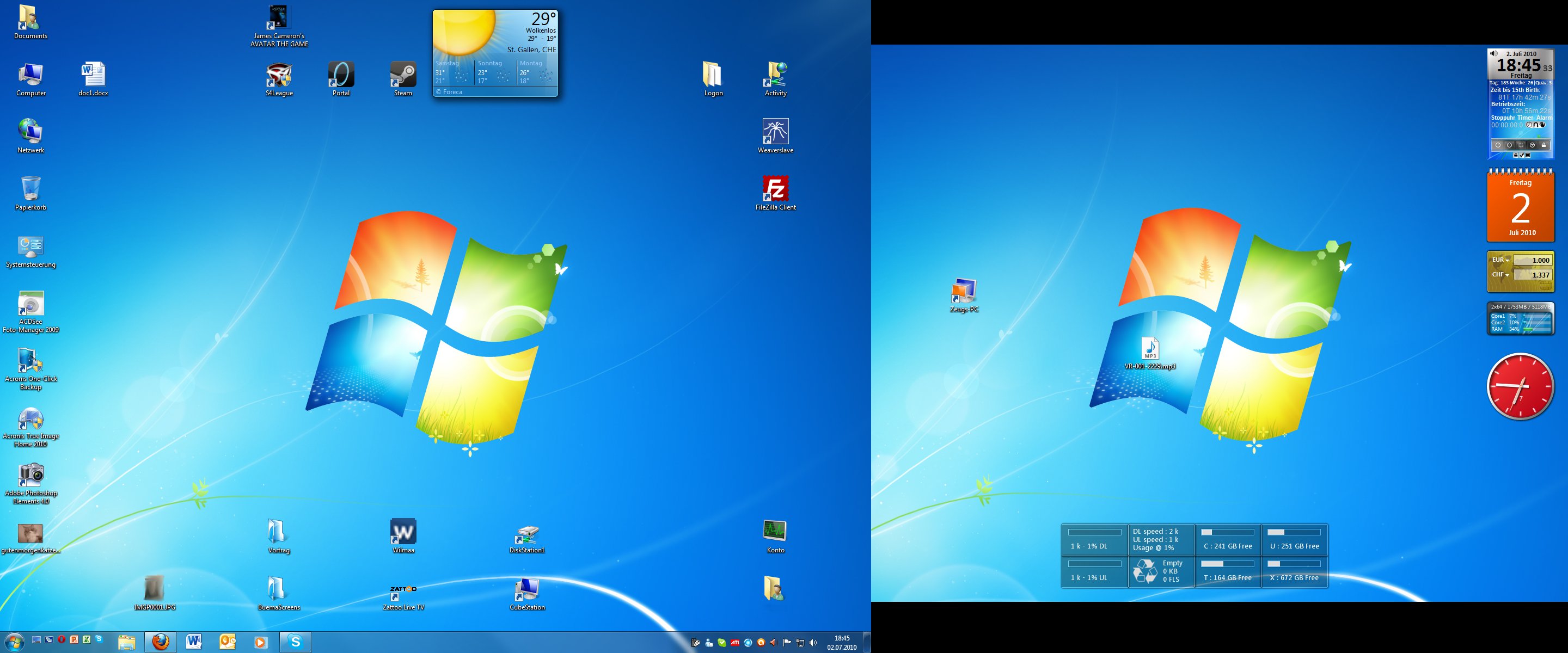Click the X: drive free space bar
The height and width of the screenshot is (653, 1568).
tap(1294, 564)
